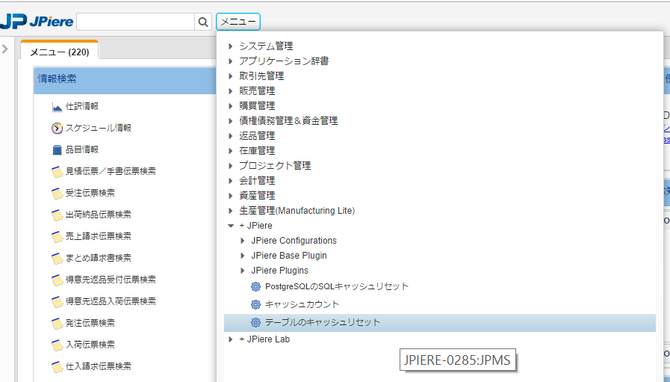The width and height of the screenshot is (670, 382).
Task: Click the magnifier search icon
Action: coord(203,22)
